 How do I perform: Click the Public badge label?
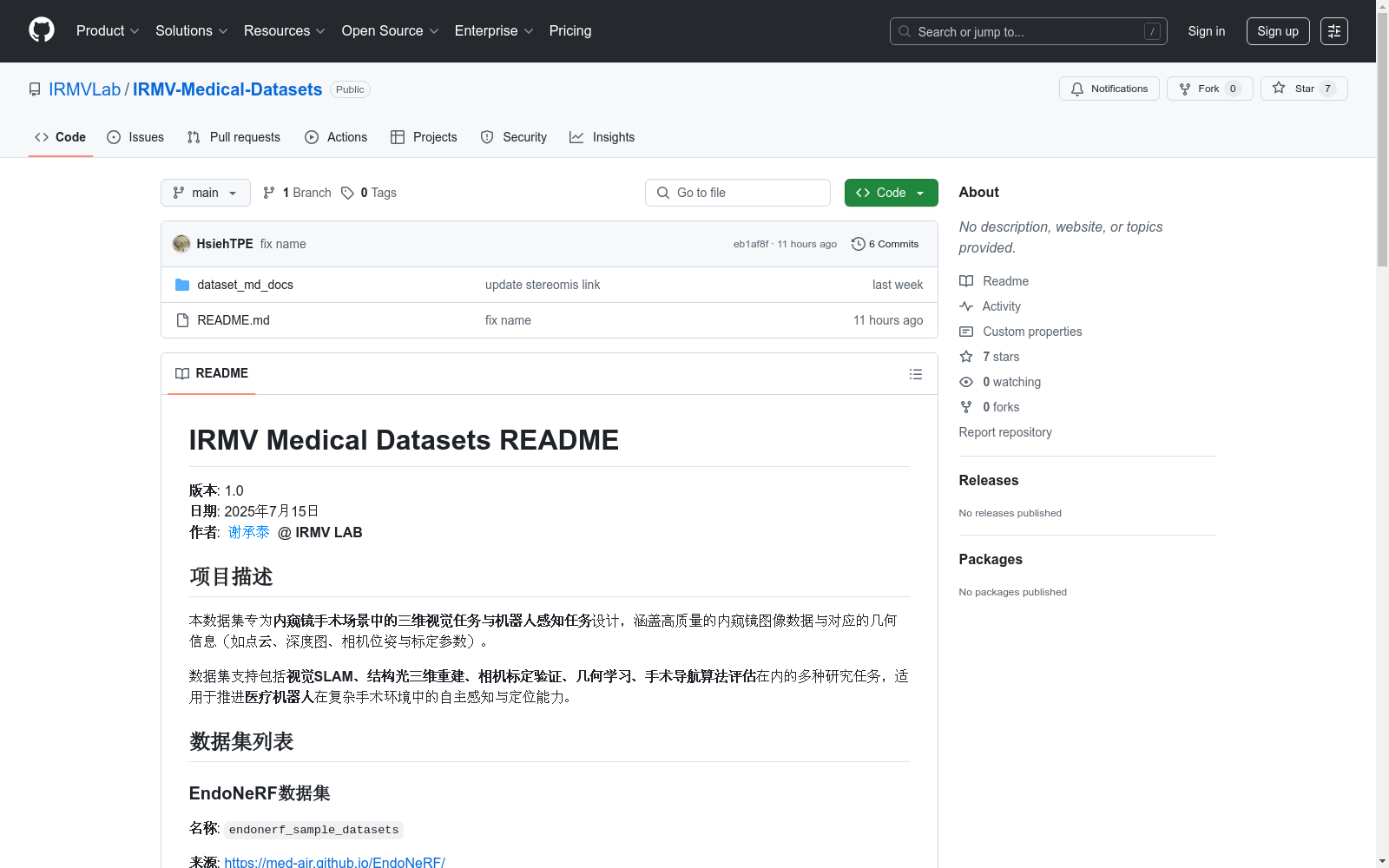pos(350,89)
